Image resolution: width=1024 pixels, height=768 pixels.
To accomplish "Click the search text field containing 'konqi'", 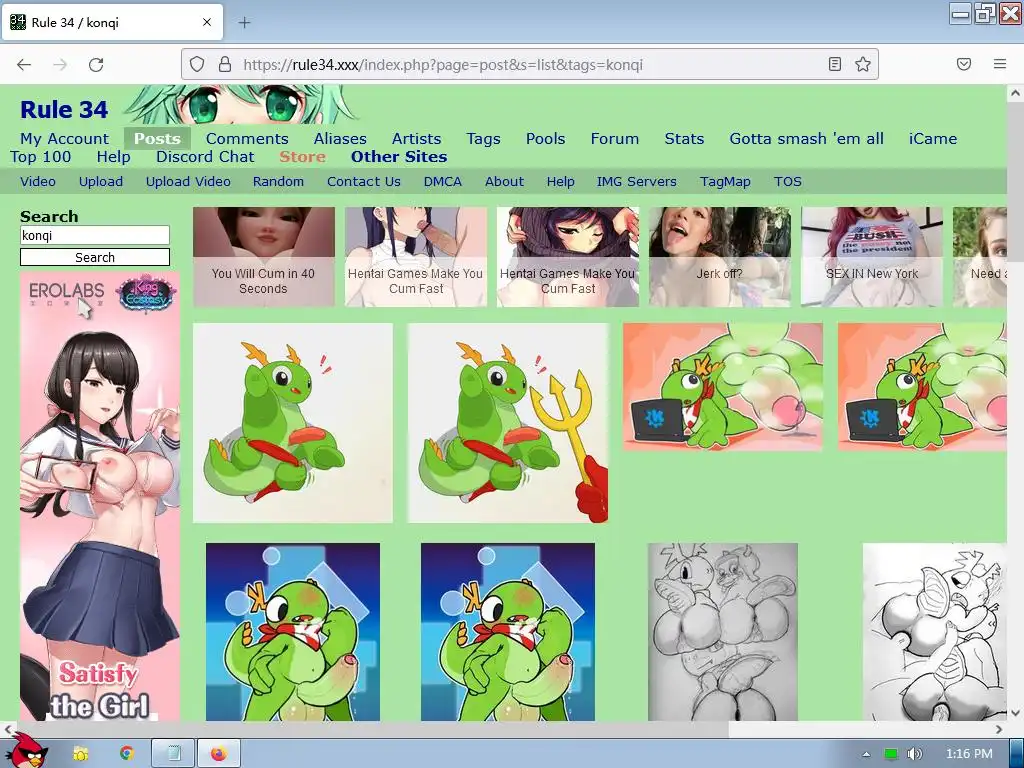I will coord(95,235).
